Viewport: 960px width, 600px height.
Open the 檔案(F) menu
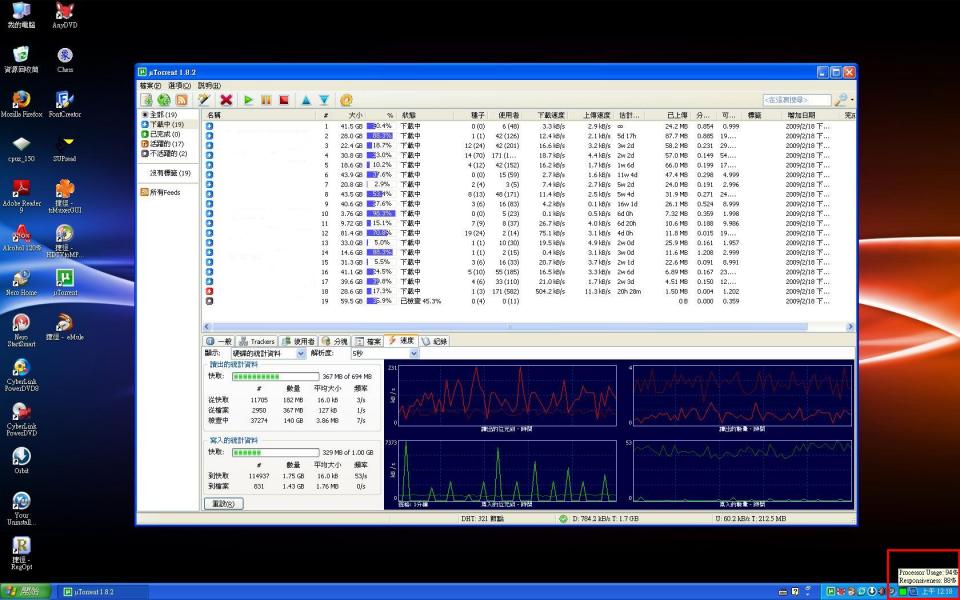151,86
